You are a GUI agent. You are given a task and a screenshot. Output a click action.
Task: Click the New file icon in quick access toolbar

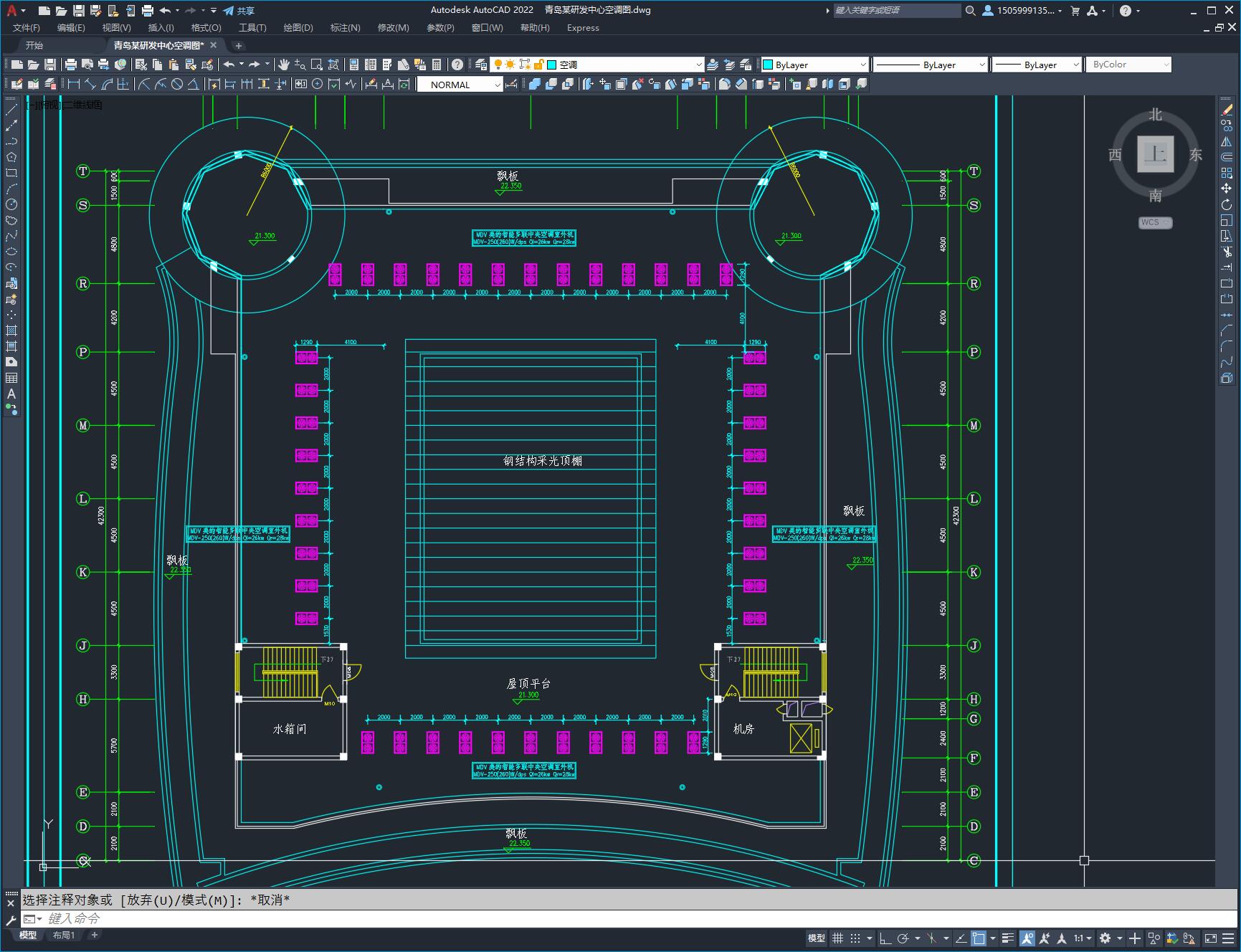(44, 11)
